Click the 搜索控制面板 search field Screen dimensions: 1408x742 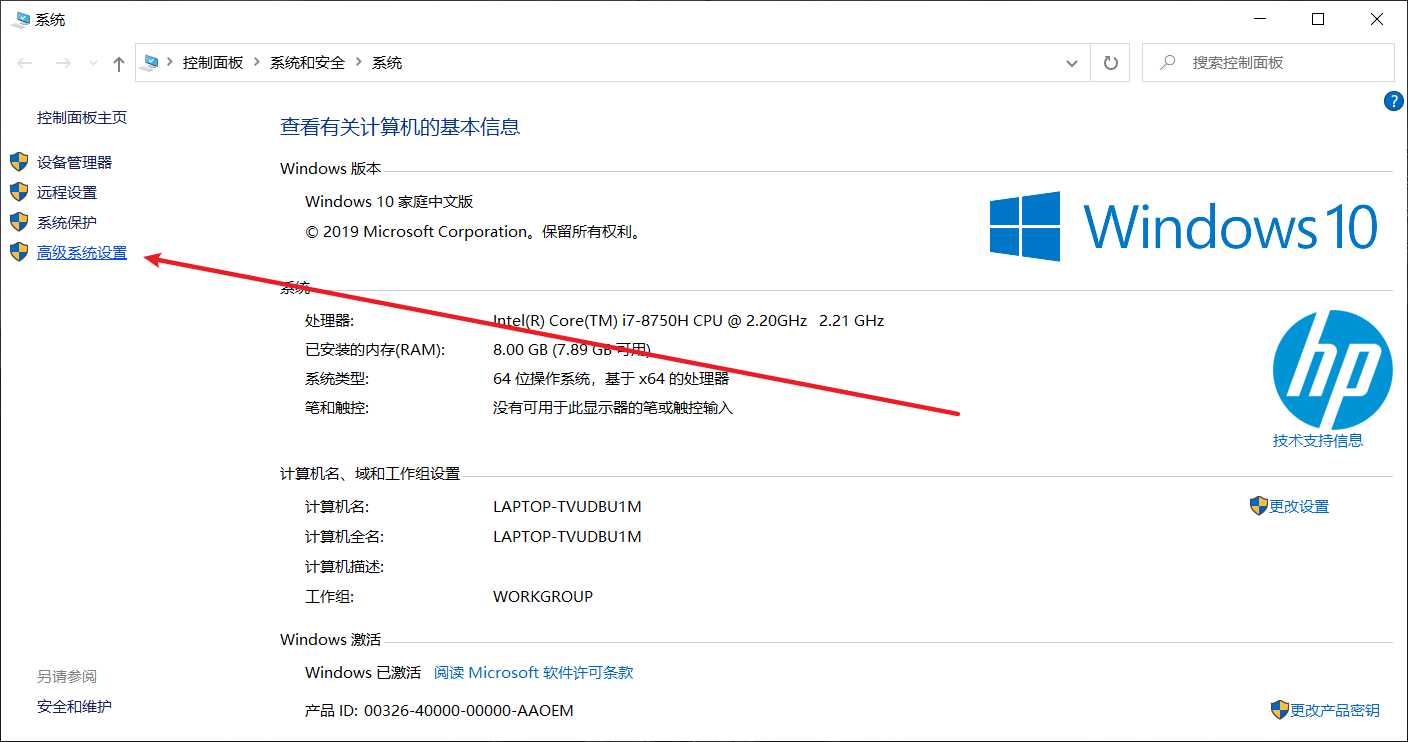tap(1268, 63)
